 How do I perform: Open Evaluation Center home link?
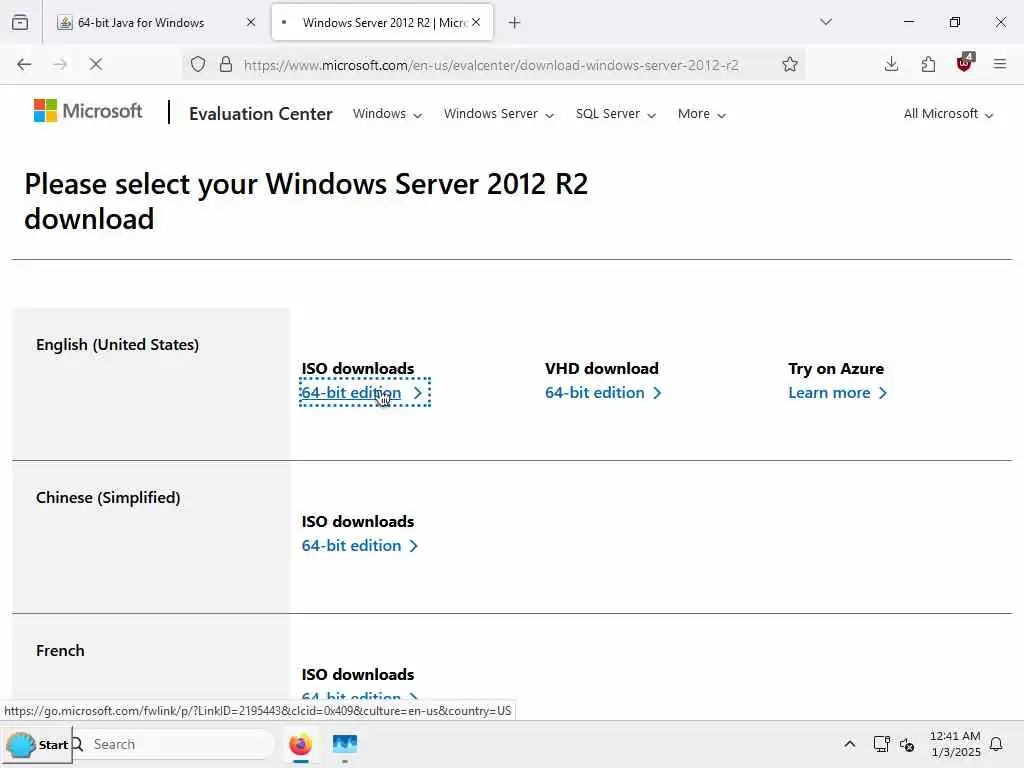[x=261, y=114]
